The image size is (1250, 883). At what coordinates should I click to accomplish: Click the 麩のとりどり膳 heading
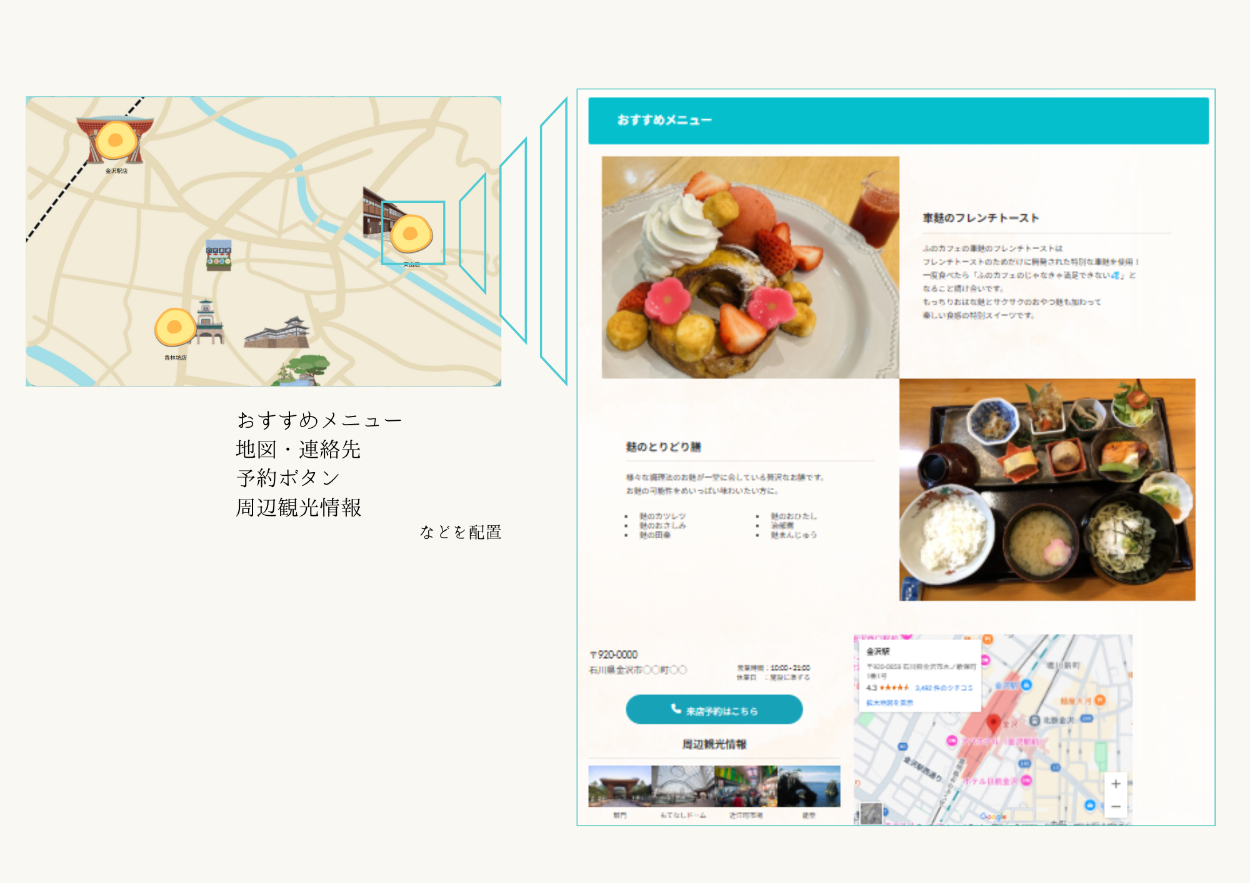(x=664, y=446)
